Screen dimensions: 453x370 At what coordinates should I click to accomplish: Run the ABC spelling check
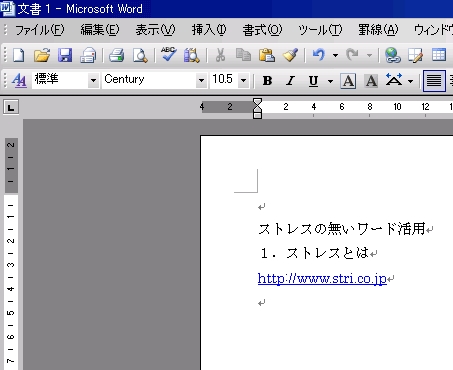[x=168, y=54]
